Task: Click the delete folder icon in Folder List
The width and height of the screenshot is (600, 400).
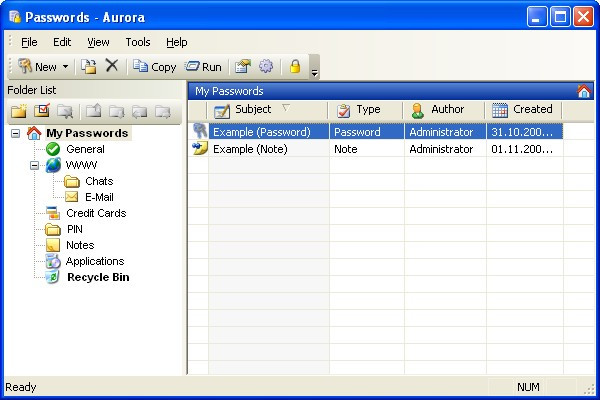Action: tap(65, 111)
